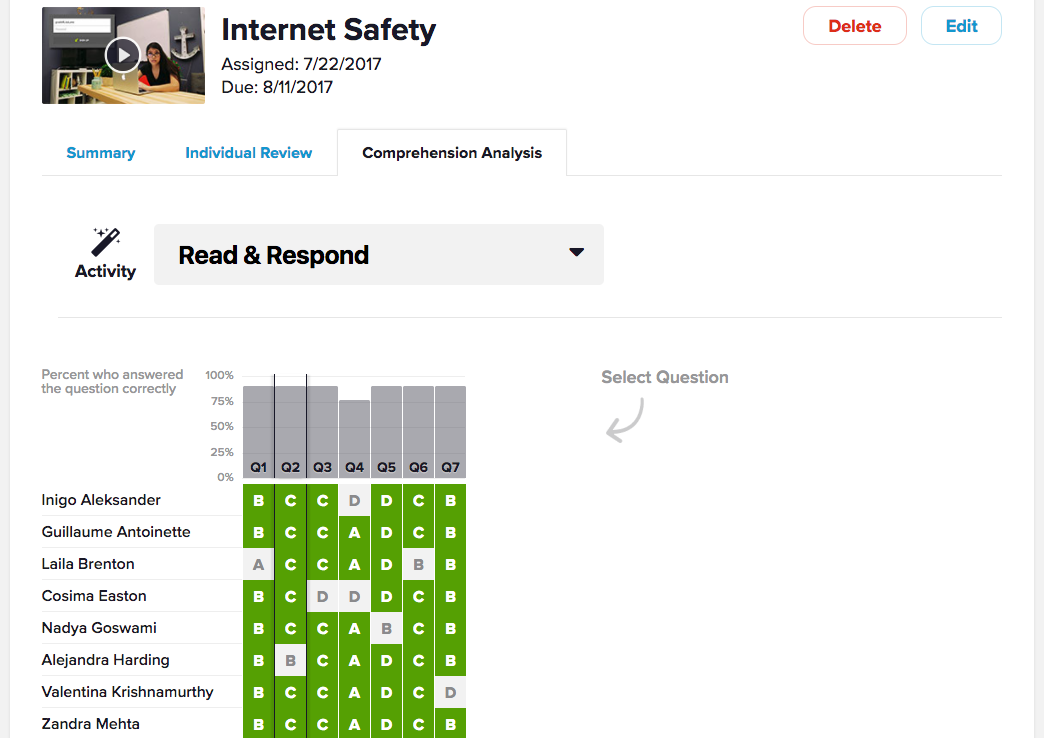
Task: Select the Q1 percent-correct bar
Action: tap(258, 430)
